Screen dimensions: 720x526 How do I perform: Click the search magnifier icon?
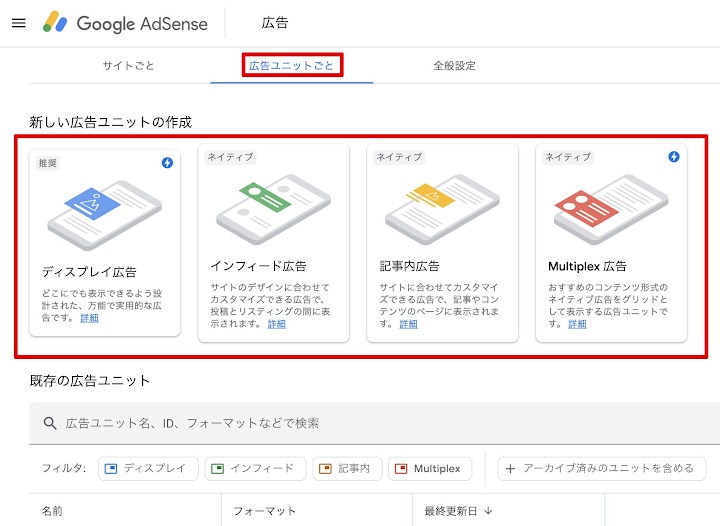(50, 423)
